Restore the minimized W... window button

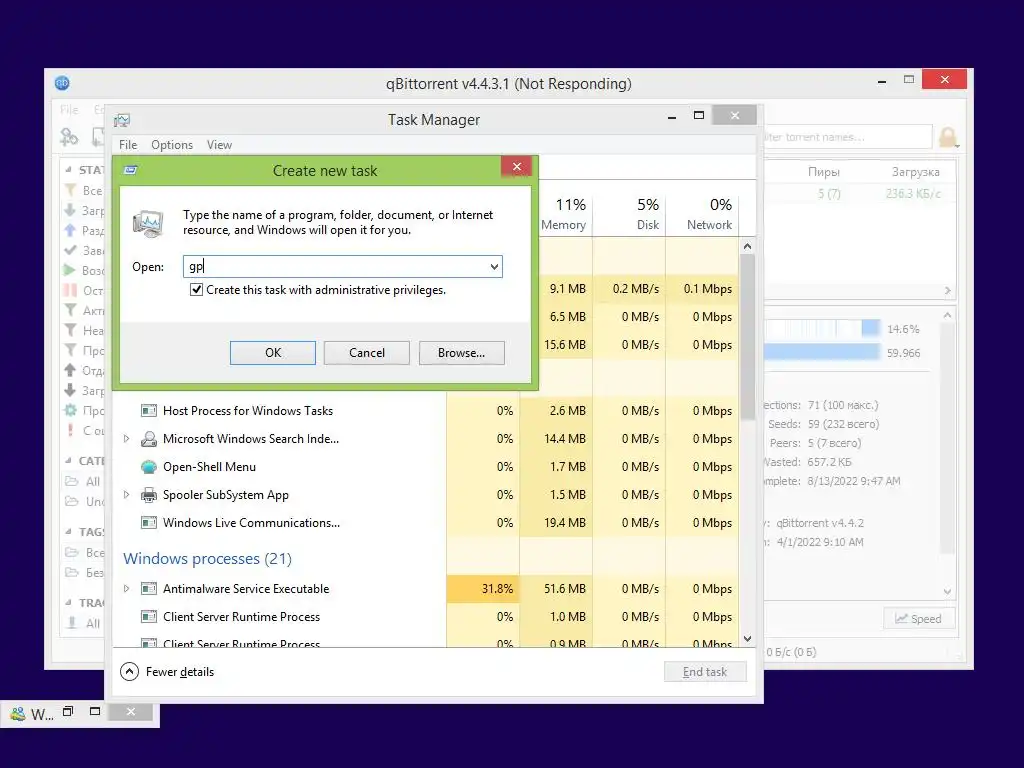(68, 712)
